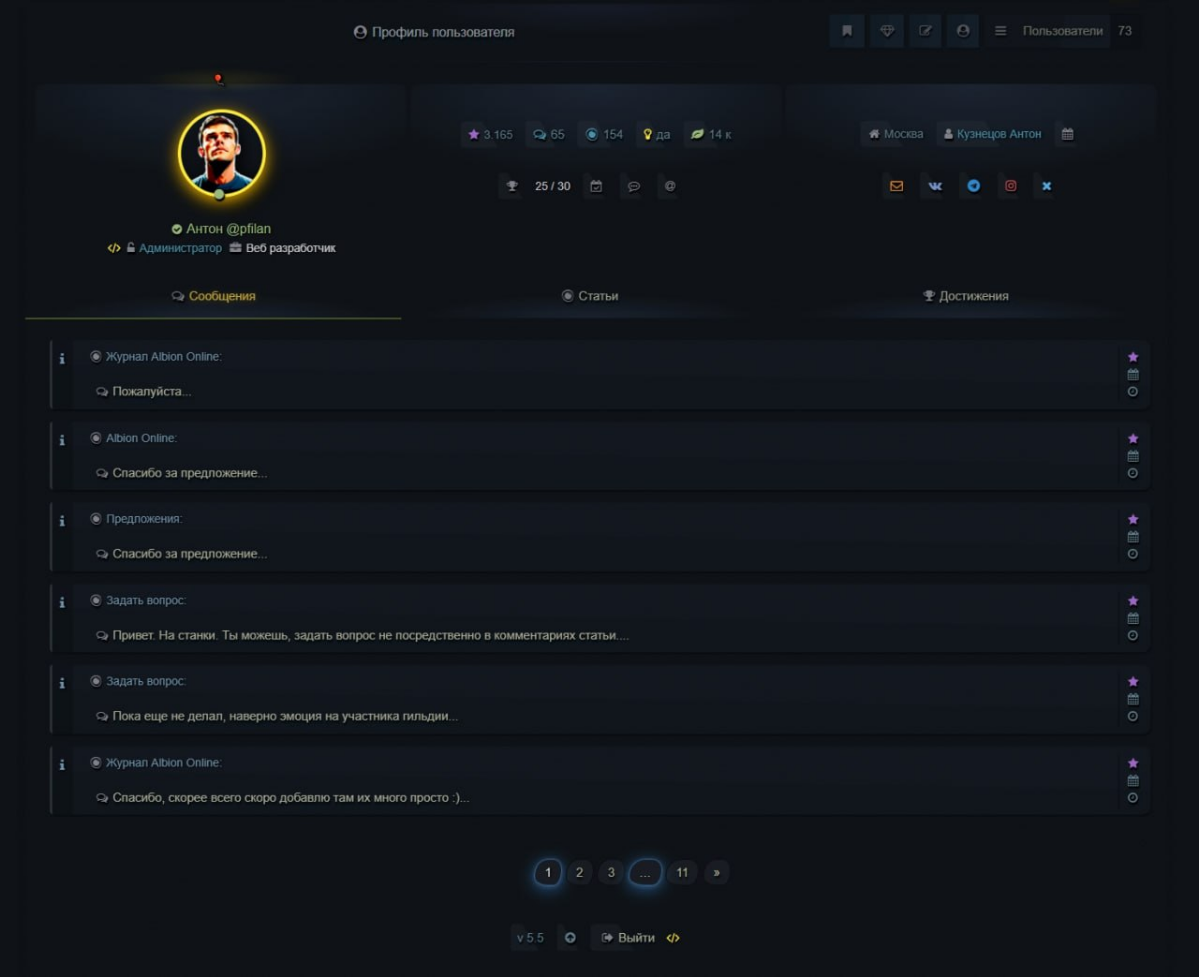Click the bookmark icon in top toolbar
1199x977 pixels.
(x=846, y=31)
